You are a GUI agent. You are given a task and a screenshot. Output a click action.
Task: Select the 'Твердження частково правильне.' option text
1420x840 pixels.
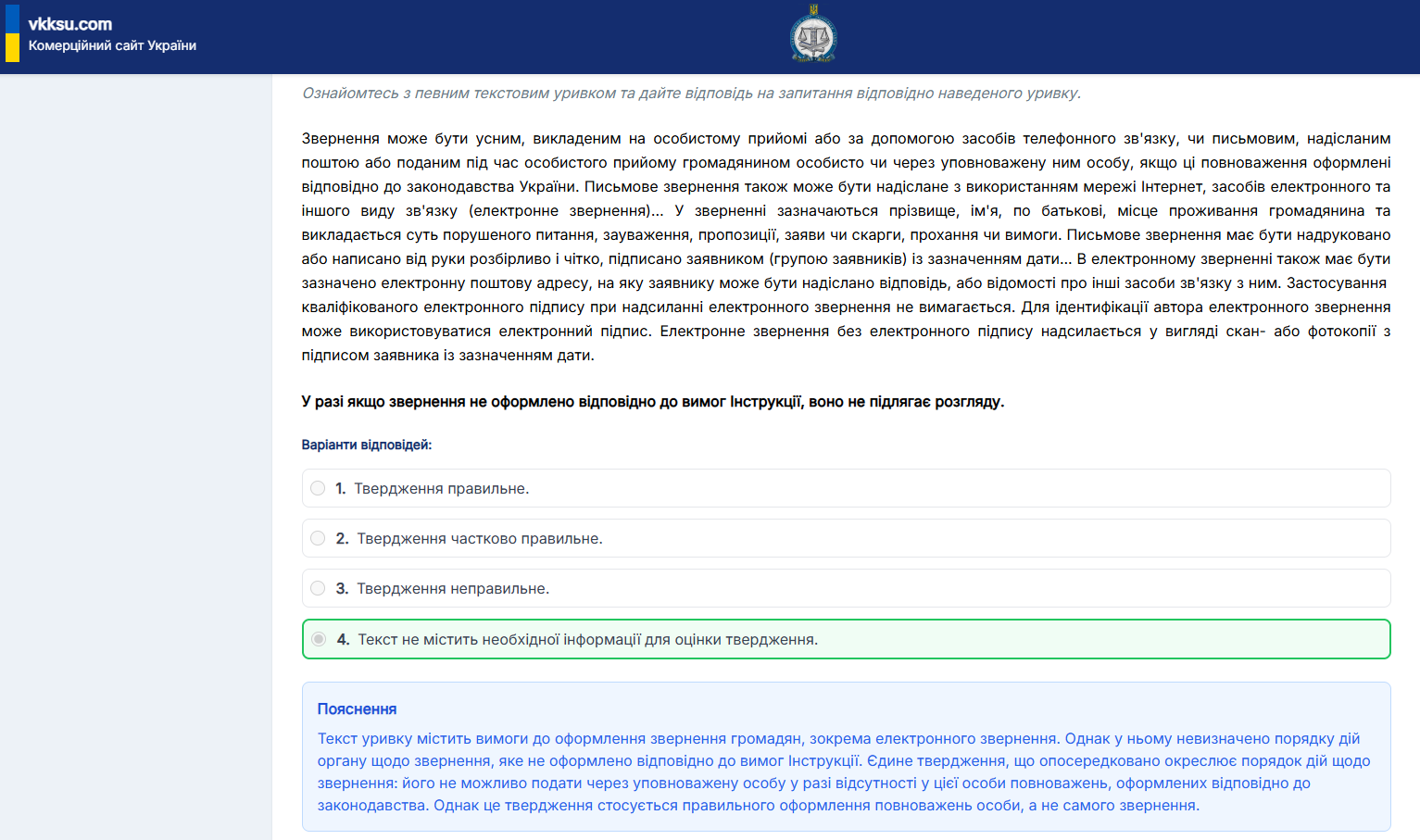pos(479,538)
